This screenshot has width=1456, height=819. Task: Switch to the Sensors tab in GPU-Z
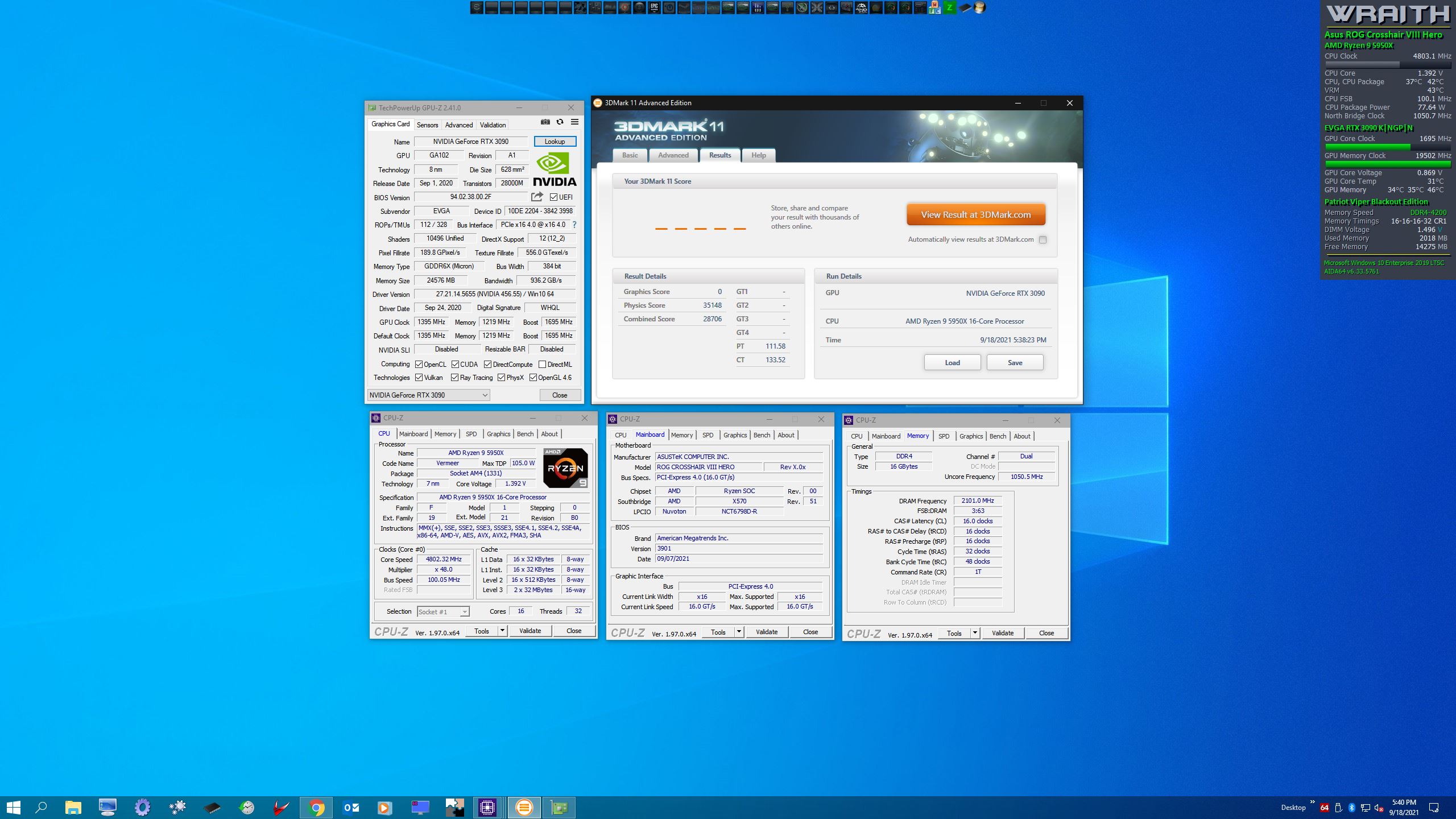427,125
